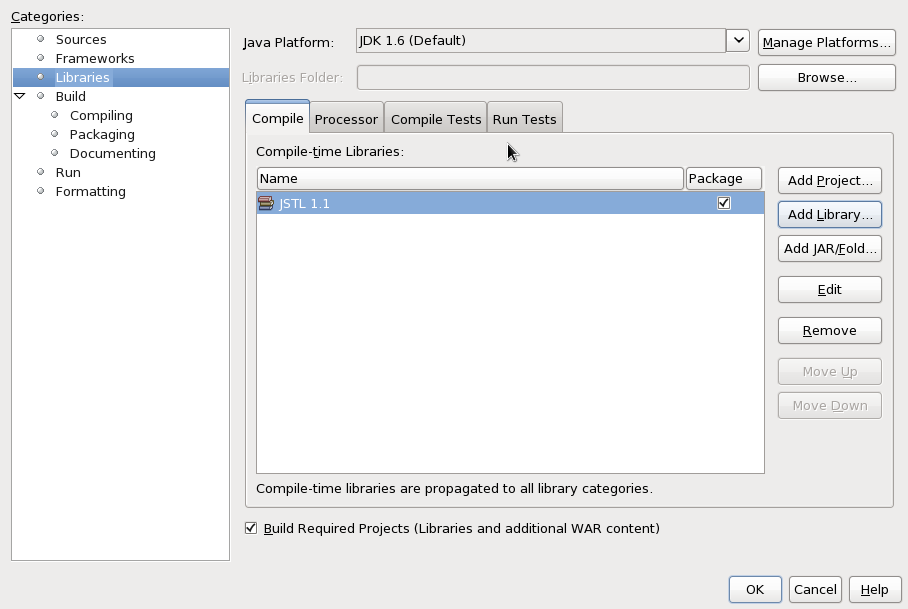
Task: Open the Compile Tests tab
Action: point(436,119)
